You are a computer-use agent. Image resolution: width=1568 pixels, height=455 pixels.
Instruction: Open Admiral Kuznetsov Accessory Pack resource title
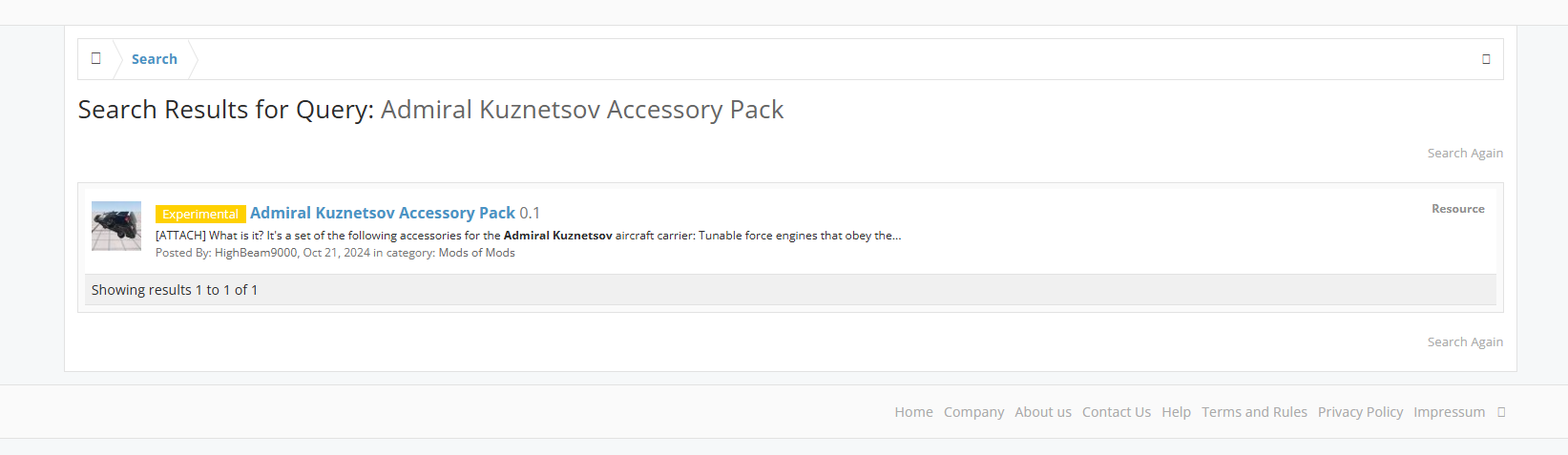[x=383, y=213]
